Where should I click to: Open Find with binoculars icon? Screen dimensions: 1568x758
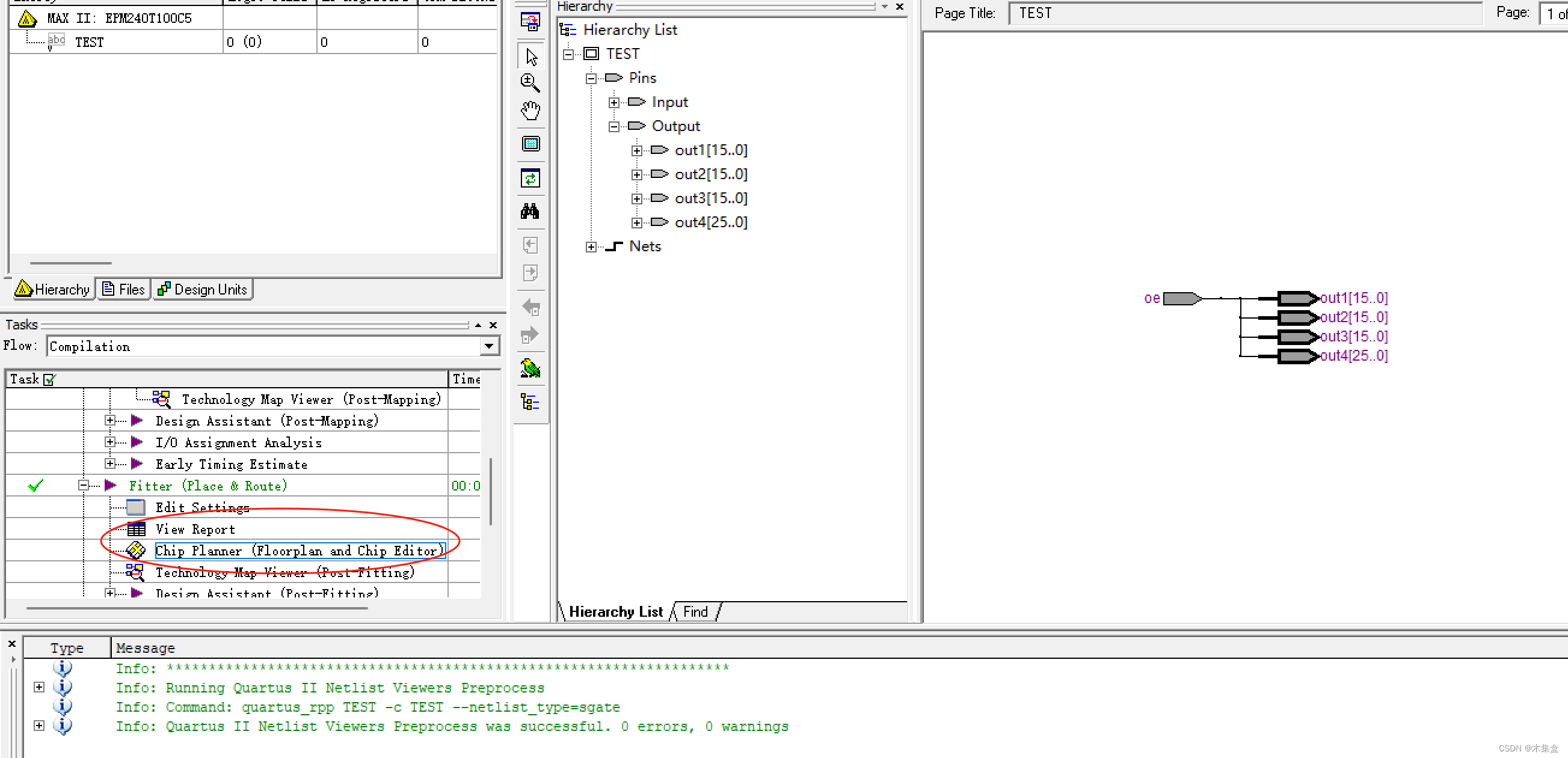(530, 212)
